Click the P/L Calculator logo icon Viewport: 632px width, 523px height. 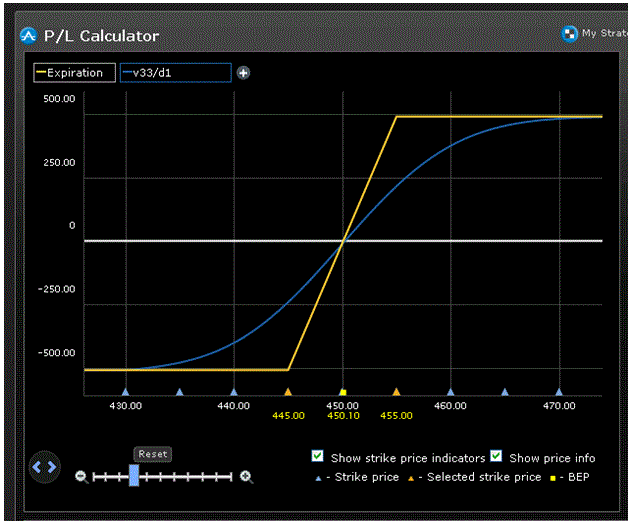pyautogui.click(x=27, y=36)
